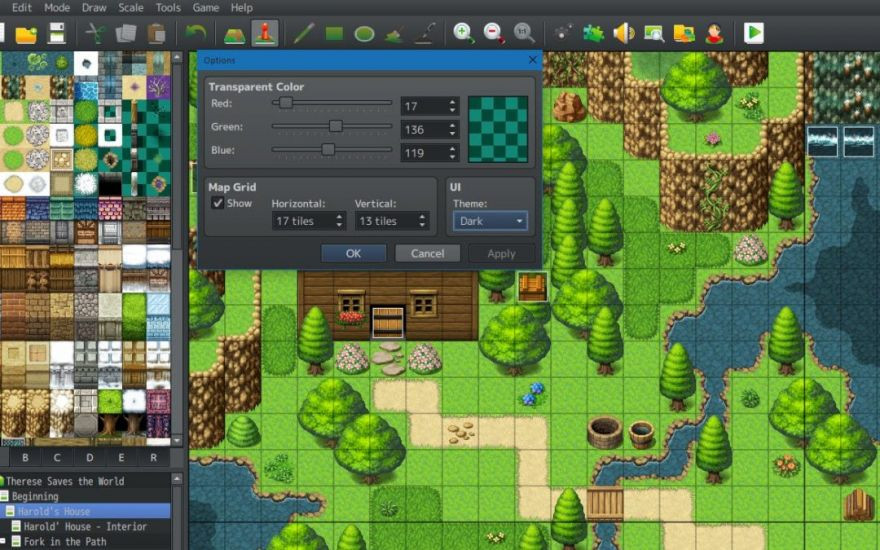Open the Theme dropdown showing Dark
Viewport: 880px width, 550px height.
click(490, 221)
